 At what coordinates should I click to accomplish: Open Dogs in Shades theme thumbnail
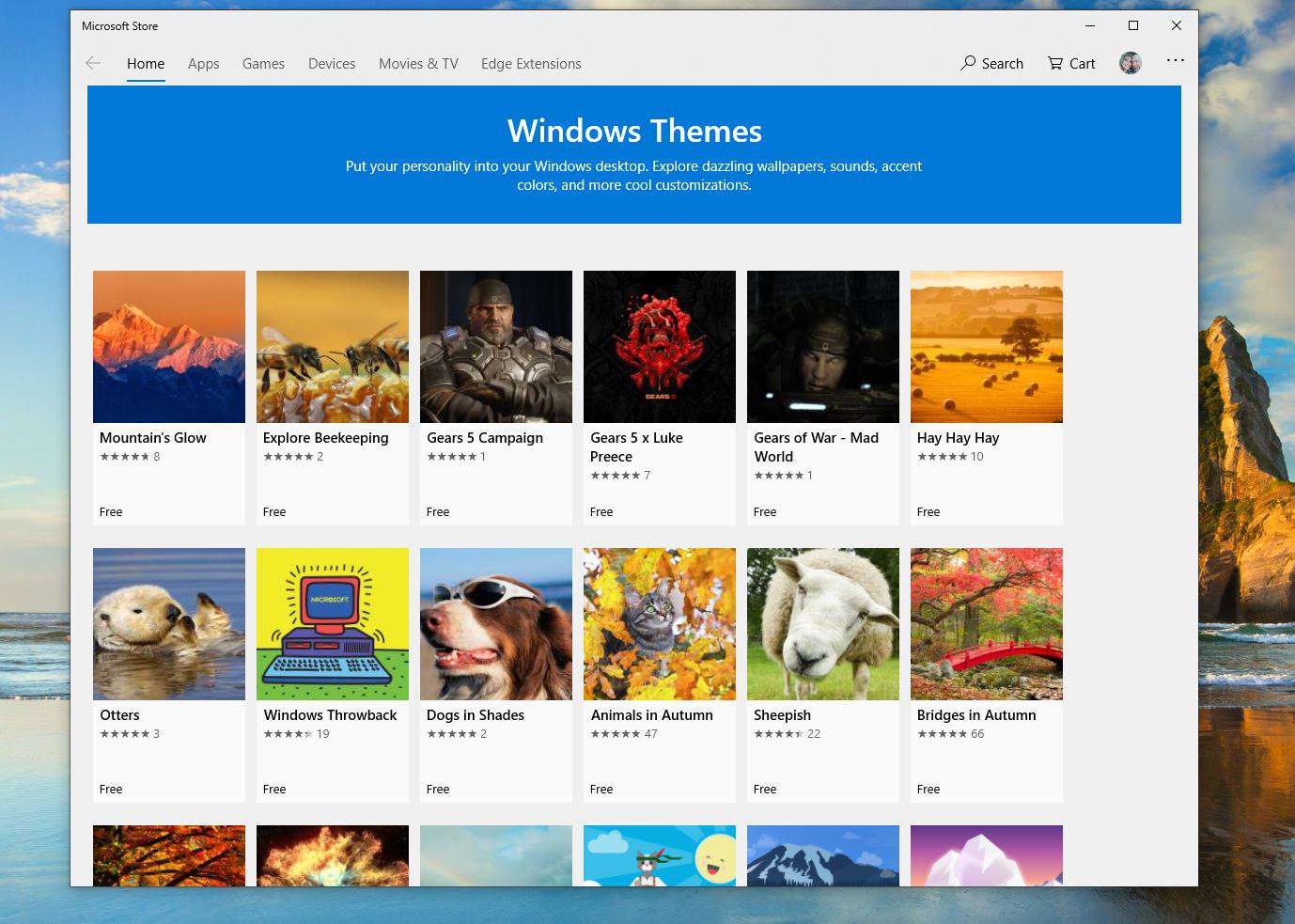click(x=496, y=624)
